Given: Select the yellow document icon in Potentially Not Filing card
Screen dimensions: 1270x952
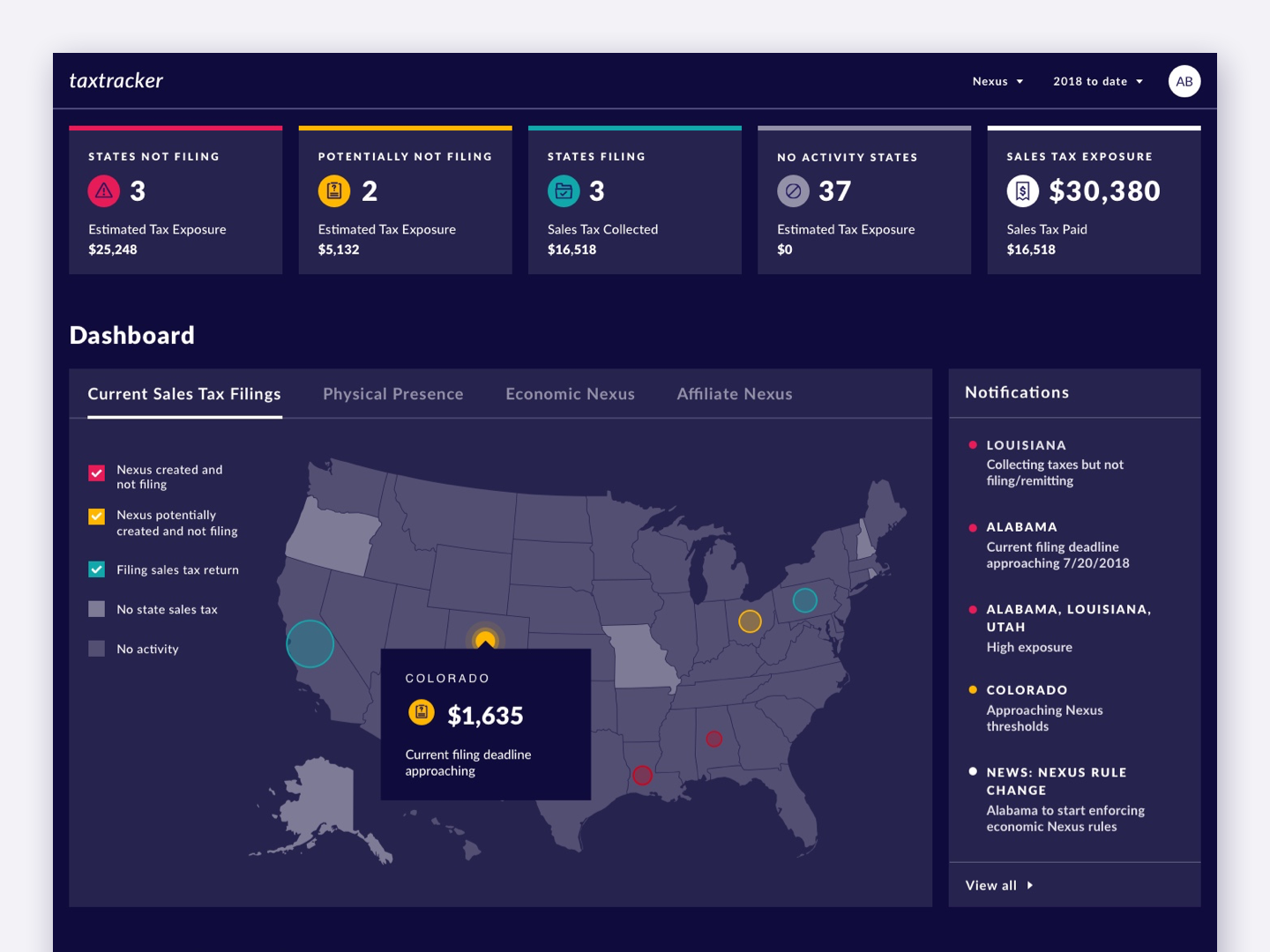Looking at the screenshot, I should pyautogui.click(x=332, y=190).
